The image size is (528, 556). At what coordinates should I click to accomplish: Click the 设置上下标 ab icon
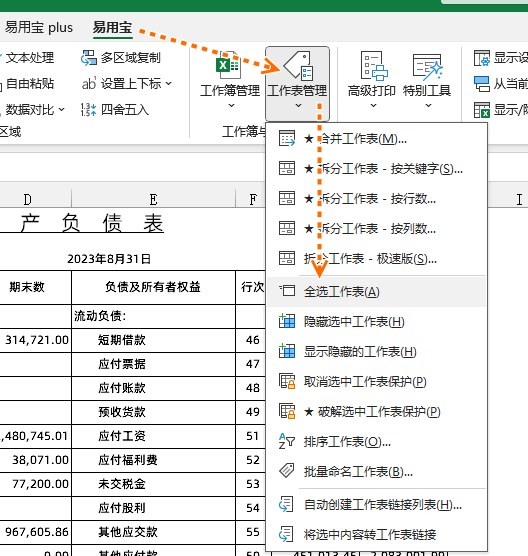pos(89,84)
